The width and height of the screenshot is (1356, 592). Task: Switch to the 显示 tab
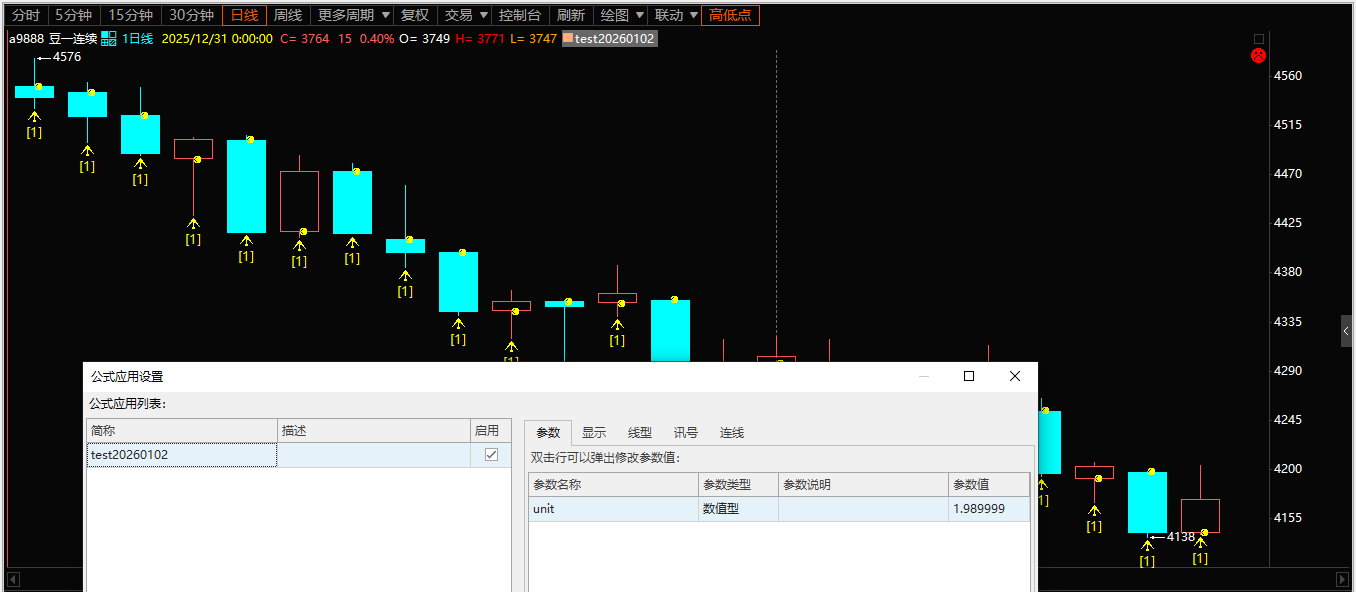pyautogui.click(x=594, y=433)
